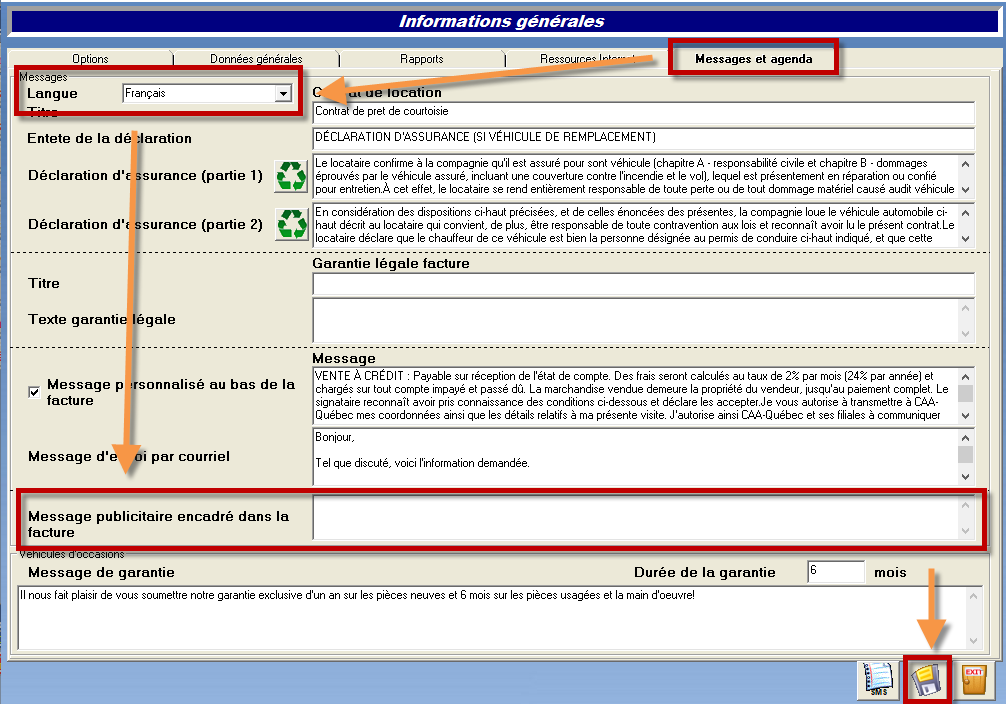
Task: Click scroll-down arrow of Déclaration partie 1 box
Action: (966, 189)
